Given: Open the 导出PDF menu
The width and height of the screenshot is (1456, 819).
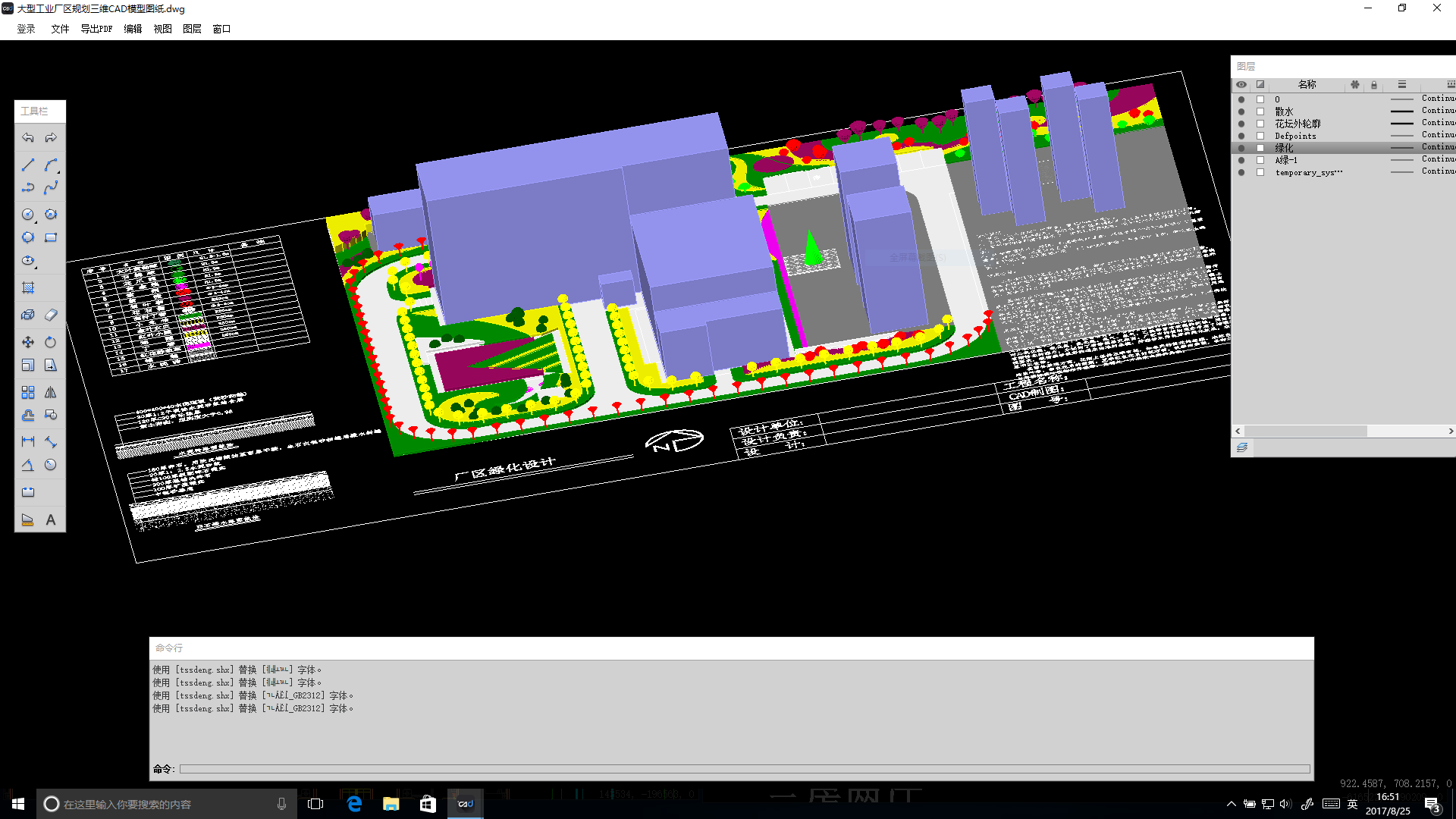Looking at the screenshot, I should coord(96,29).
